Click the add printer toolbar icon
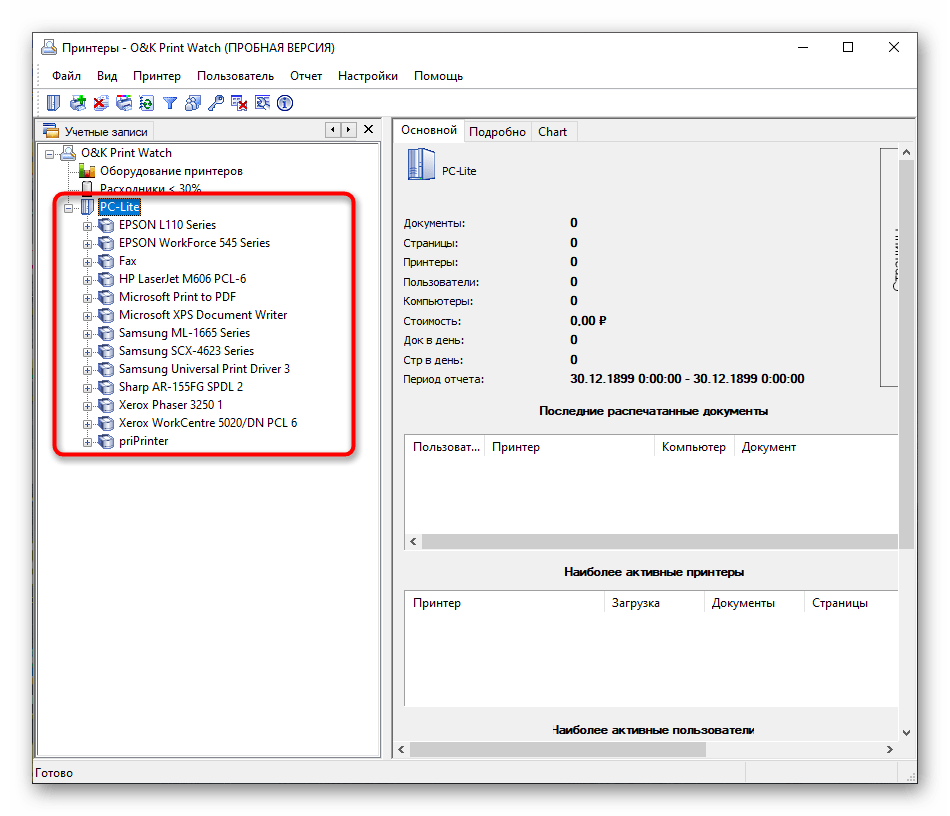This screenshot has height=816, width=950. coord(78,103)
